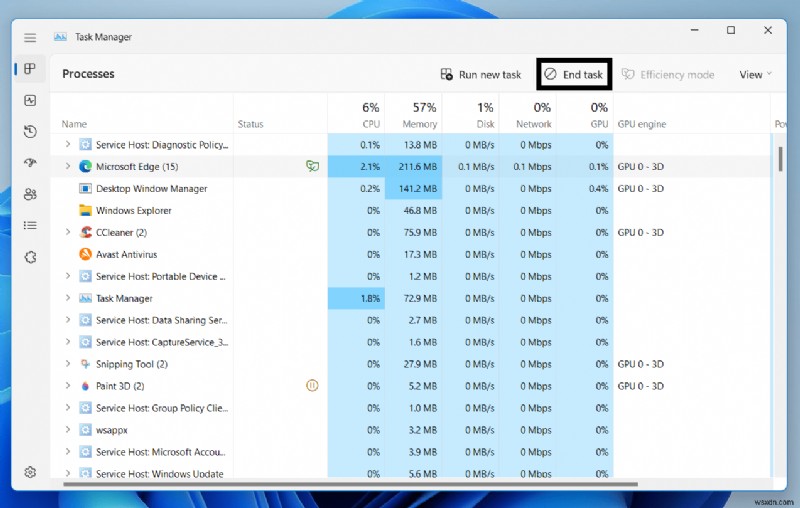Image resolution: width=800 pixels, height=508 pixels.
Task: Click Service Host: Data Sharing gear icon
Action: click(85, 320)
